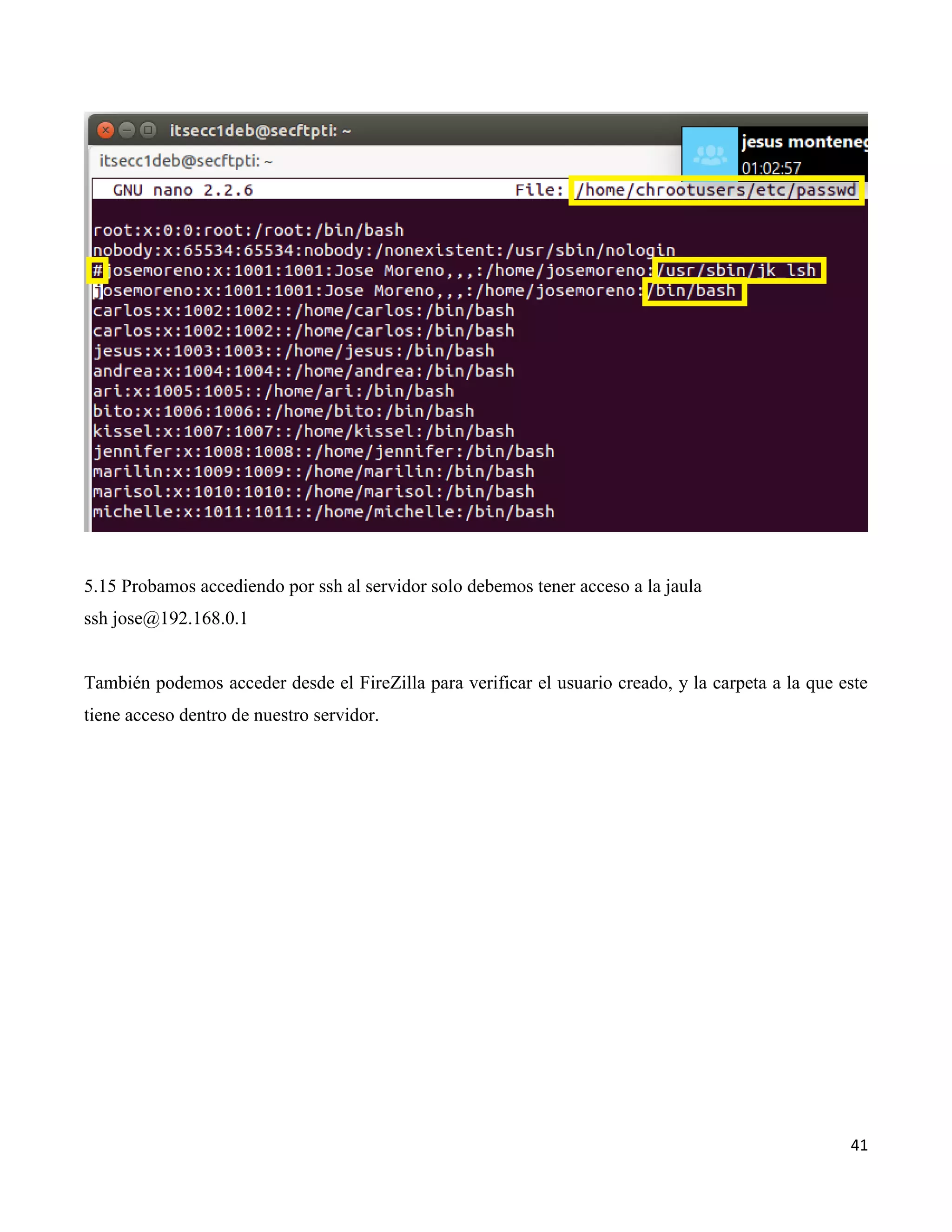Click page number 41

[859, 1145]
